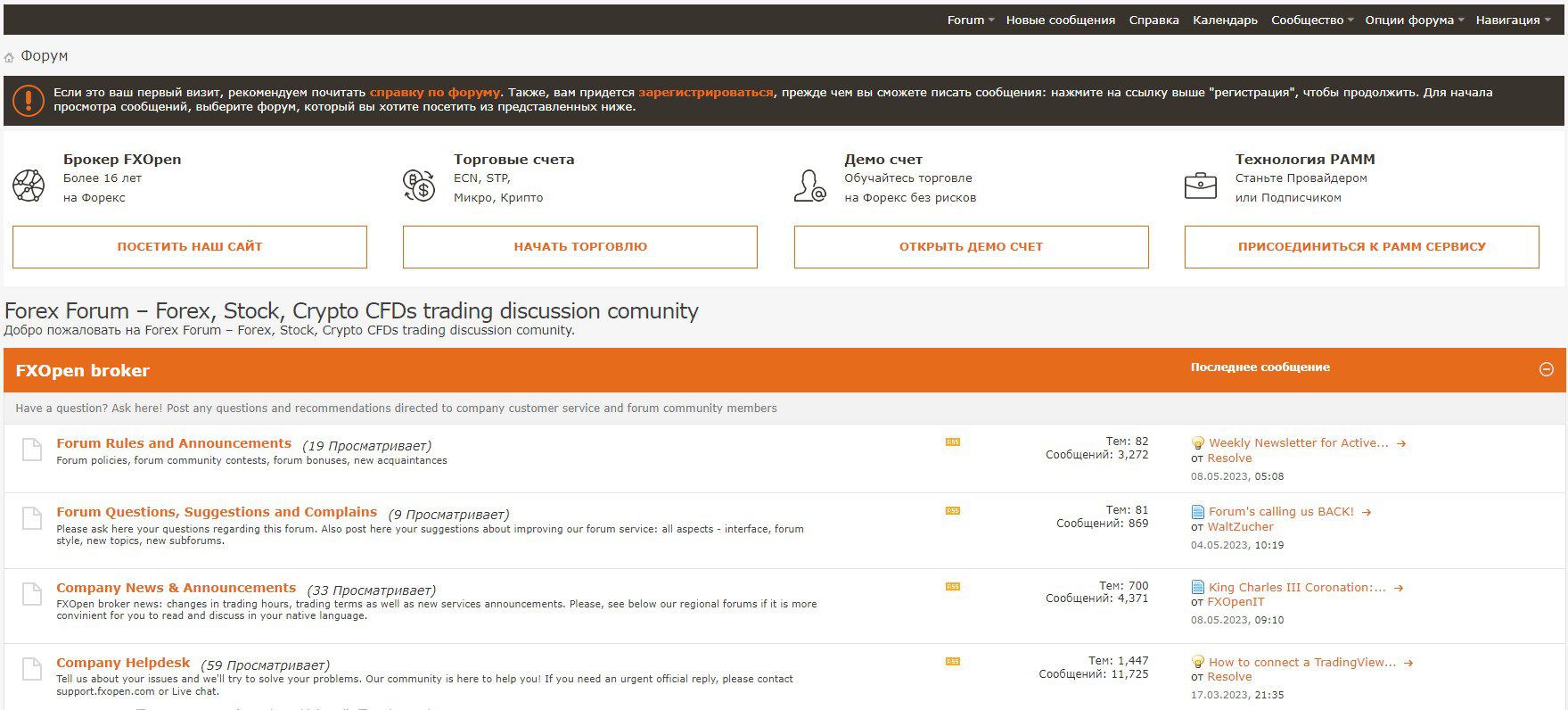The width and height of the screenshot is (1568, 710).
Task: Click the currency exchange icon by Торговые счета
Action: [x=419, y=186]
